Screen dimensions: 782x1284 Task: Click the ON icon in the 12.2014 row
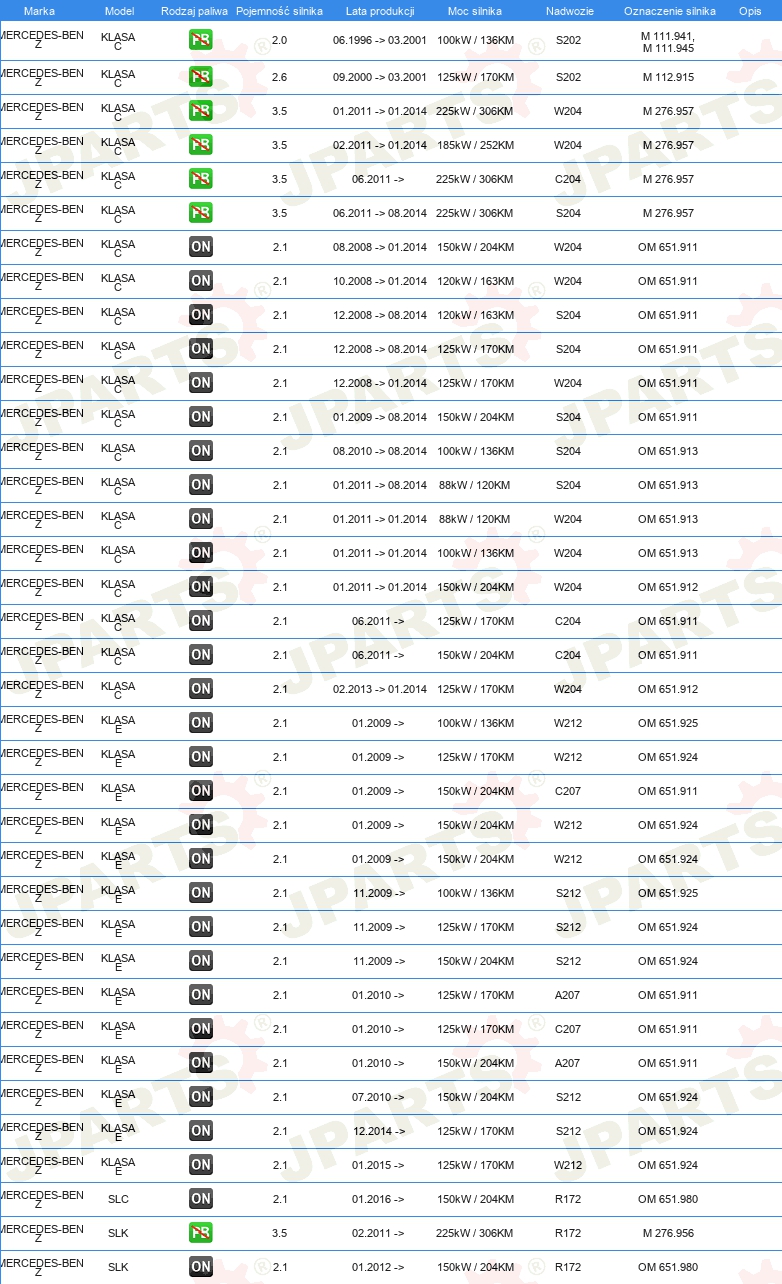201,1131
